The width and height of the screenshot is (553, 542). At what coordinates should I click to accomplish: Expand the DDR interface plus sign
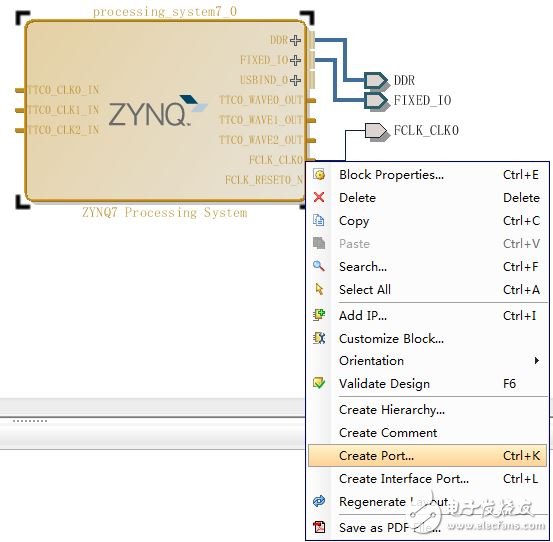click(296, 40)
